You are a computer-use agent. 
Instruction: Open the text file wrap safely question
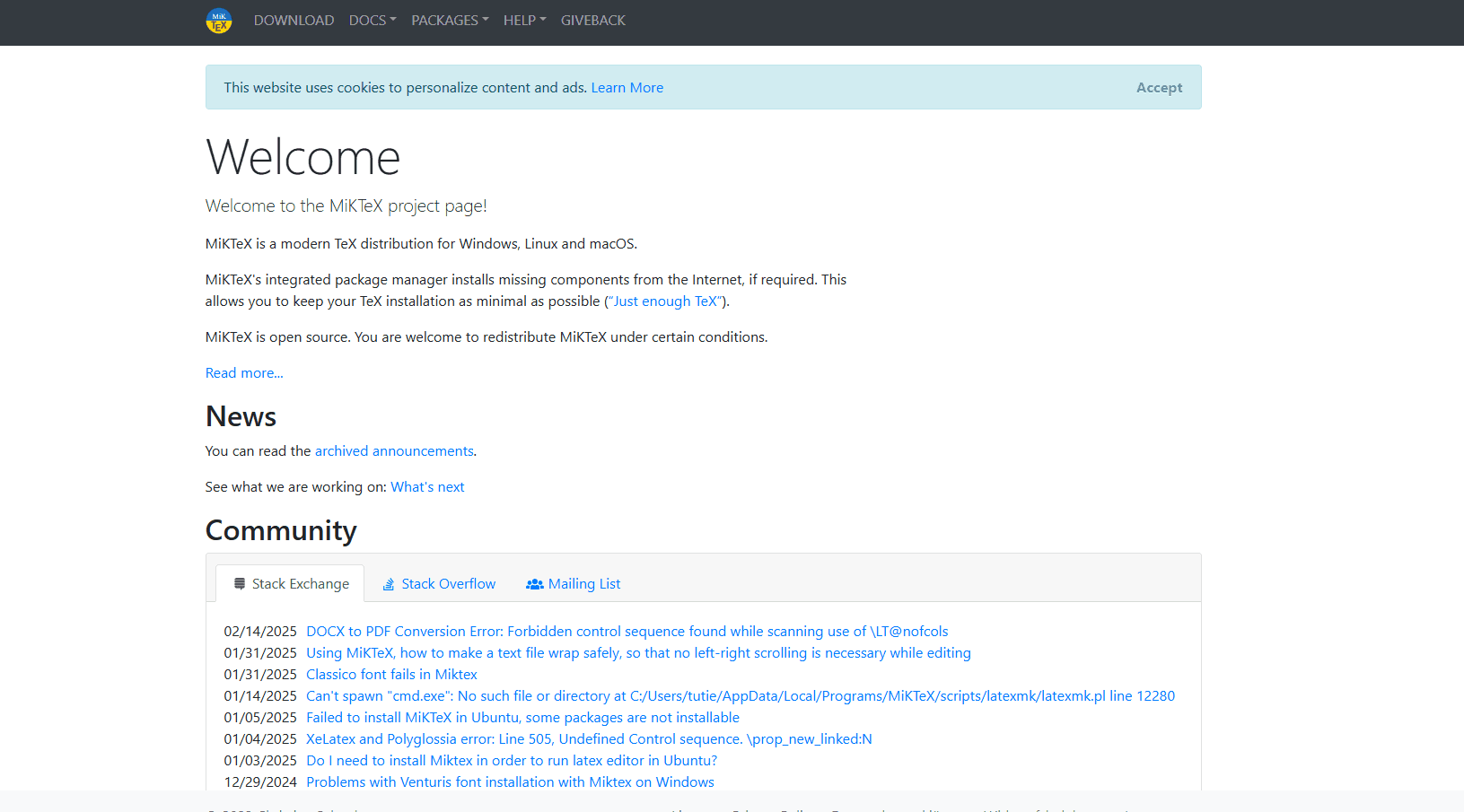click(x=638, y=653)
